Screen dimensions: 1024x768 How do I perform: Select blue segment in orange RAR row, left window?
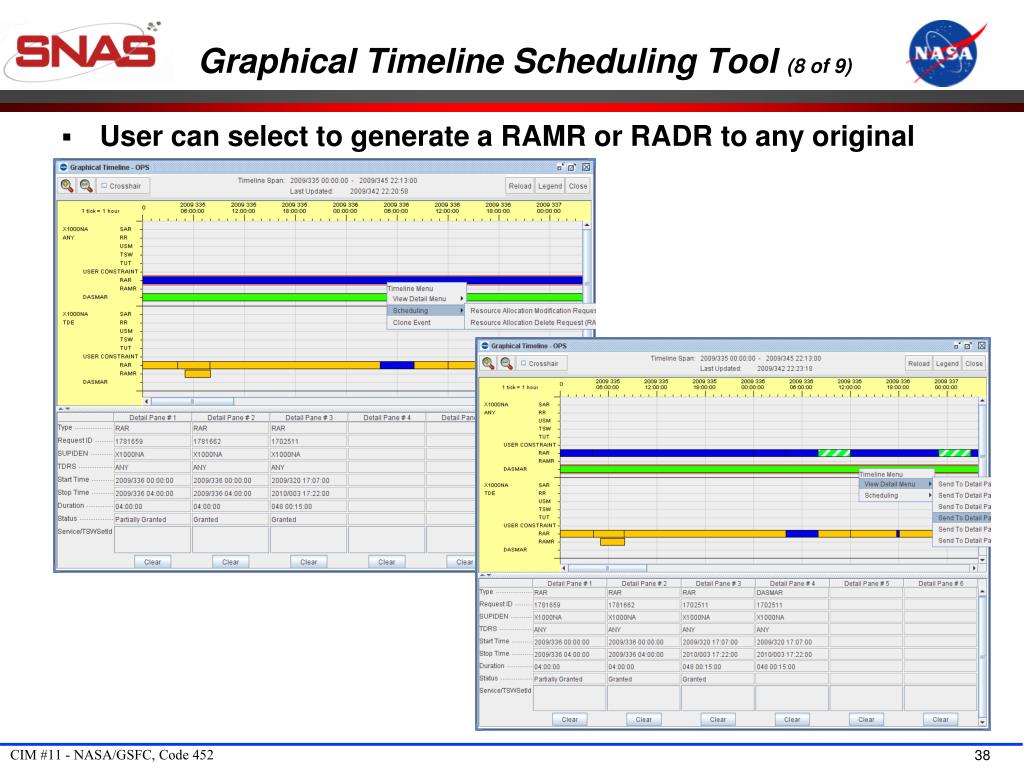[397, 365]
